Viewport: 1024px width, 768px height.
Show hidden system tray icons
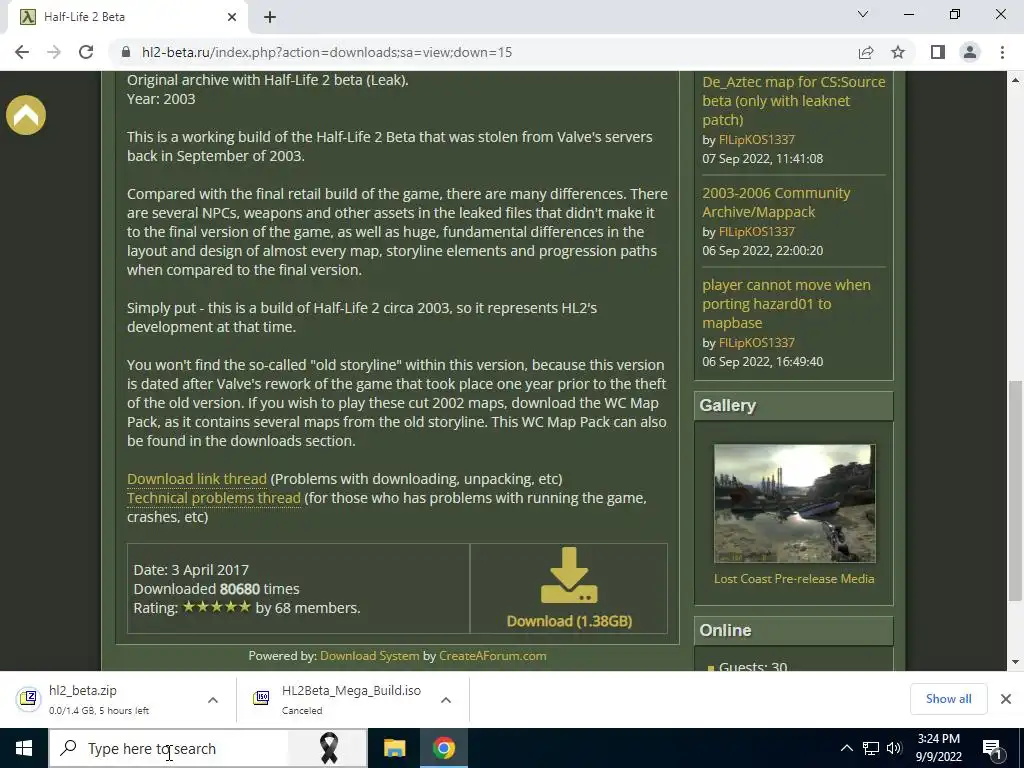point(846,748)
